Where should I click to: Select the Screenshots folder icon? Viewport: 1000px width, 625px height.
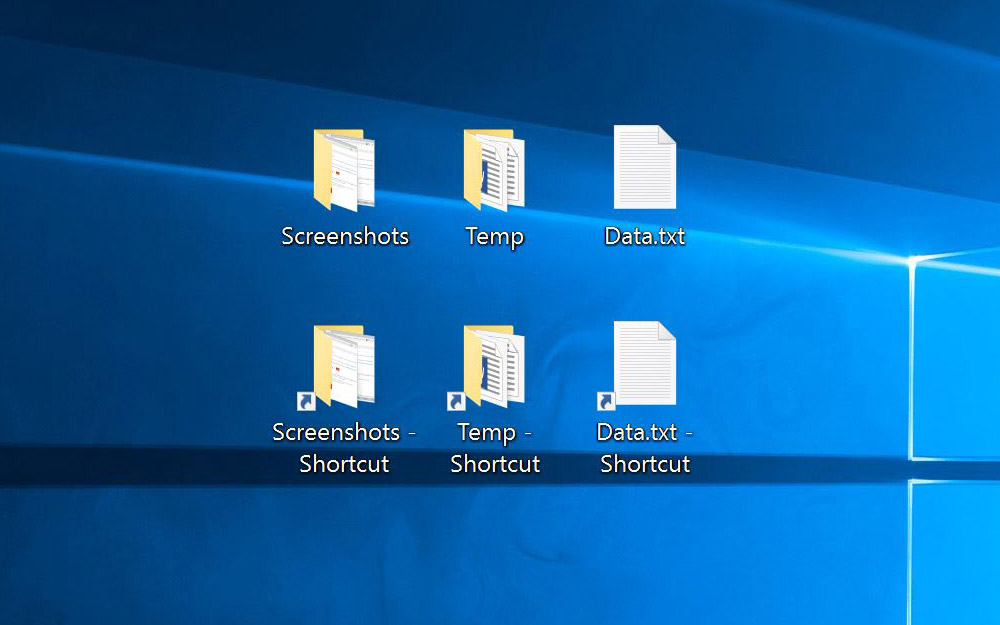click(344, 170)
